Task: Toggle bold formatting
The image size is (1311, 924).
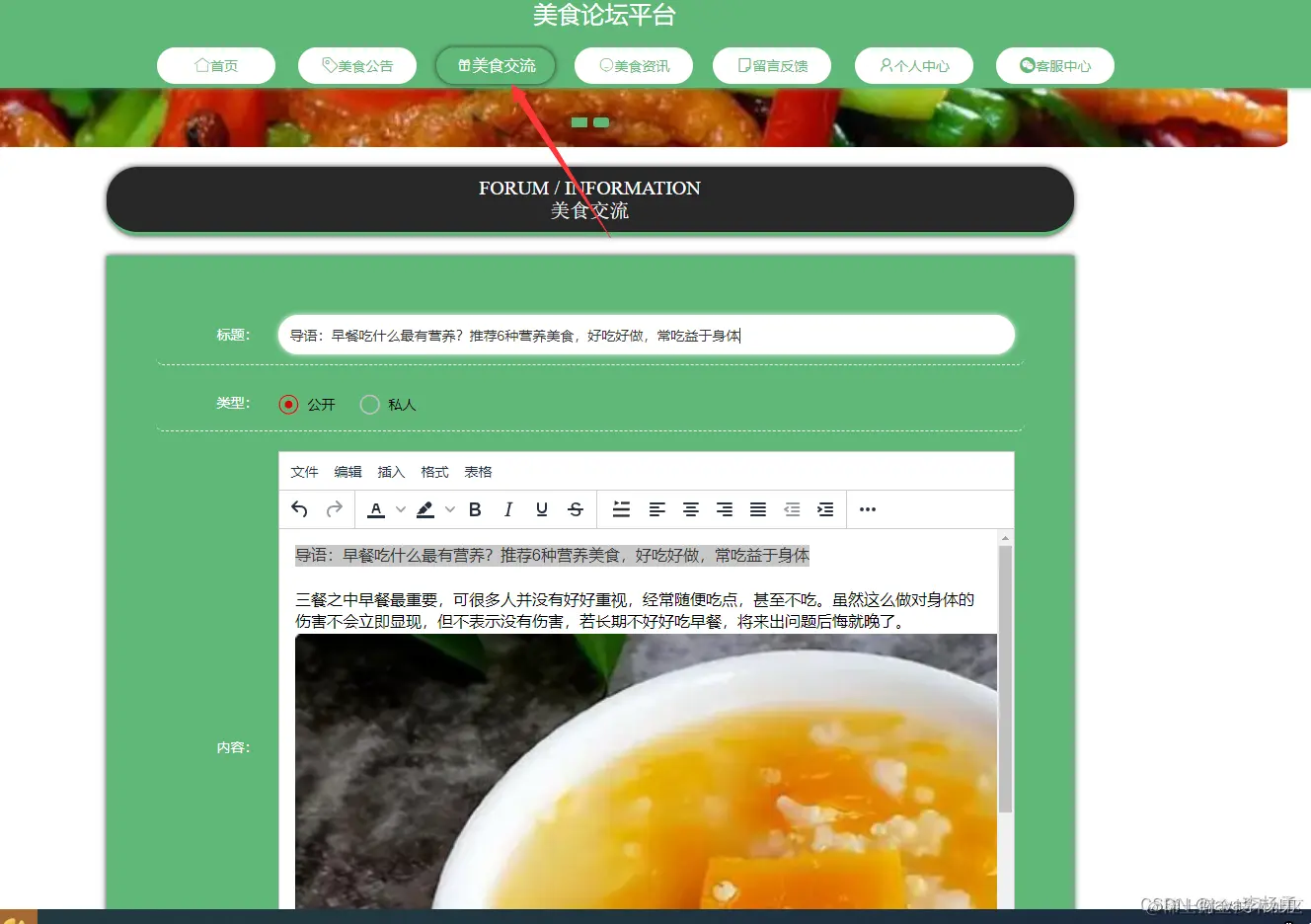Action: coord(475,509)
